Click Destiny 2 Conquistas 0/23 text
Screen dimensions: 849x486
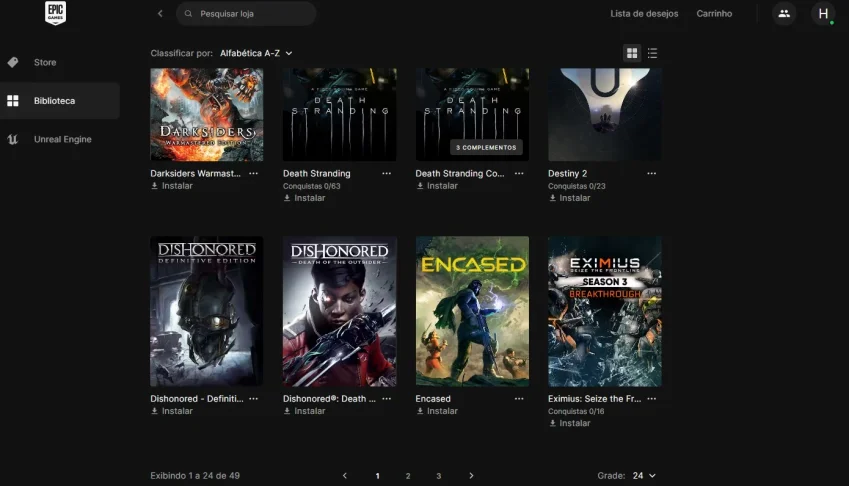[x=577, y=186]
